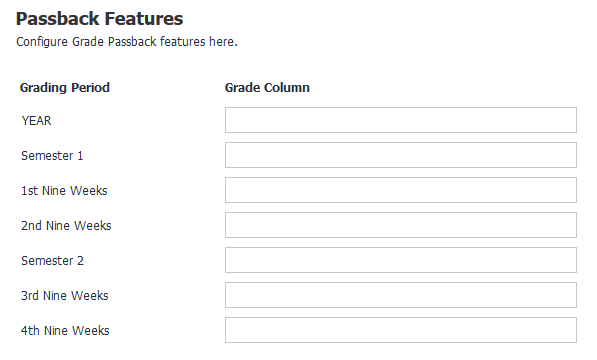Select the Semester 2 row label
The image size is (597, 360).
point(53,261)
